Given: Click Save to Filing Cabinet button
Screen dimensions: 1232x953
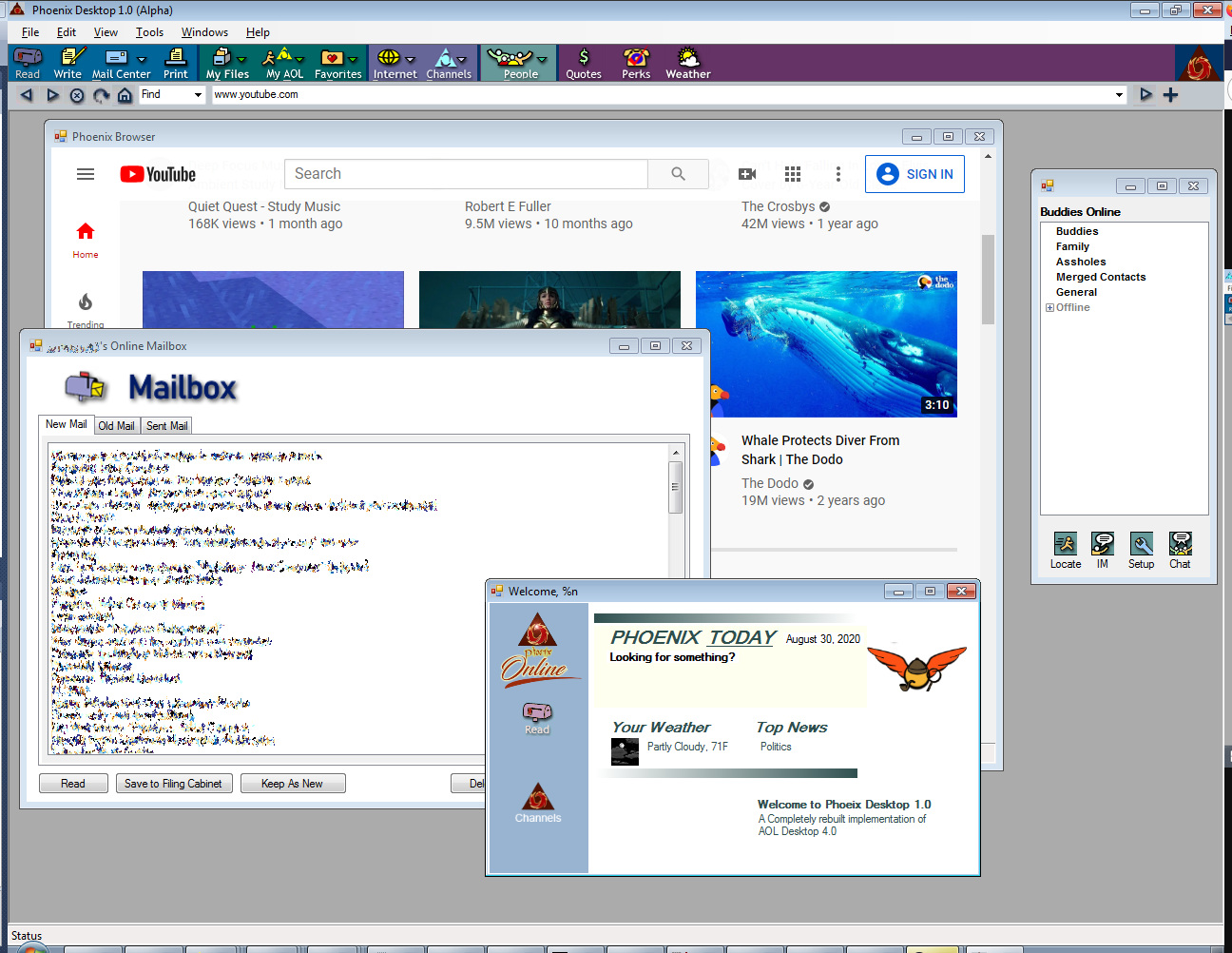Looking at the screenshot, I should (x=173, y=784).
